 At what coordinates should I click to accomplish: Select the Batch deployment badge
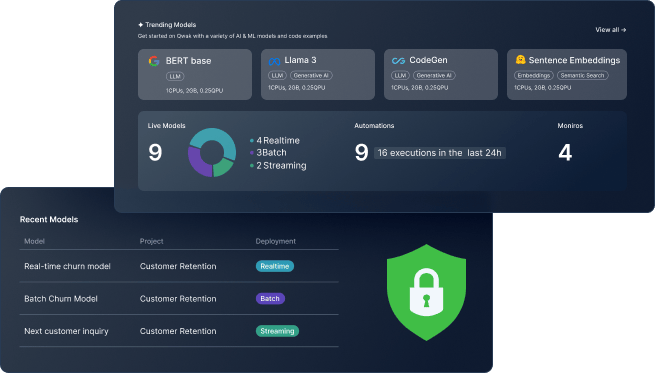point(270,299)
